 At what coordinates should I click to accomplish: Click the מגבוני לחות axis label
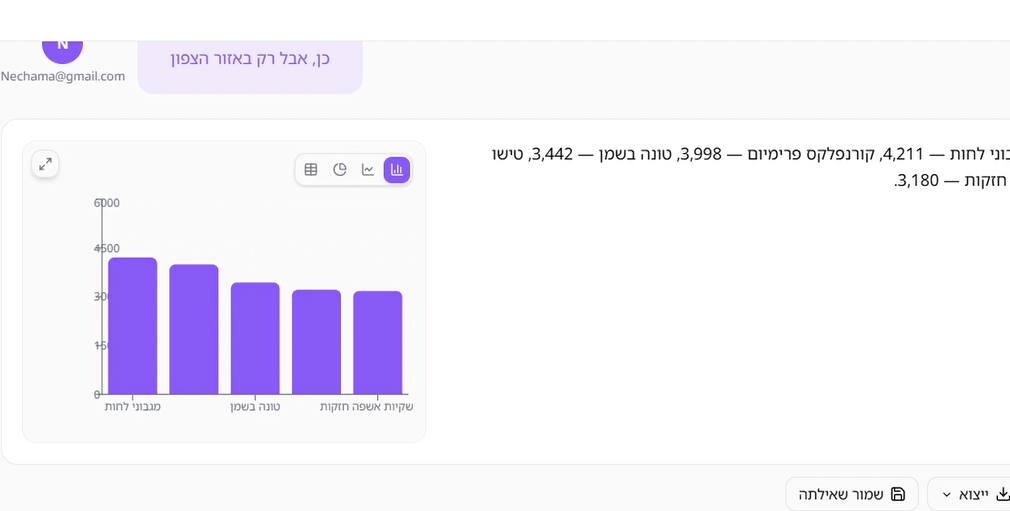click(x=133, y=407)
